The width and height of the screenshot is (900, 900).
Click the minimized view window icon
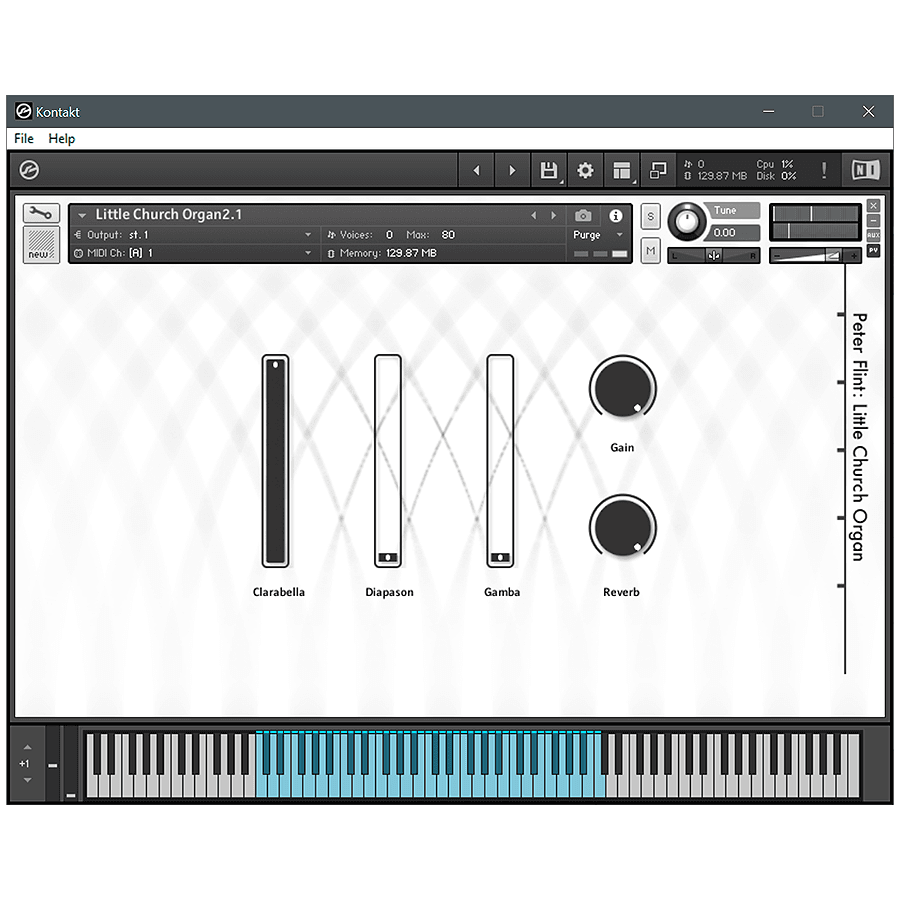coord(658,170)
